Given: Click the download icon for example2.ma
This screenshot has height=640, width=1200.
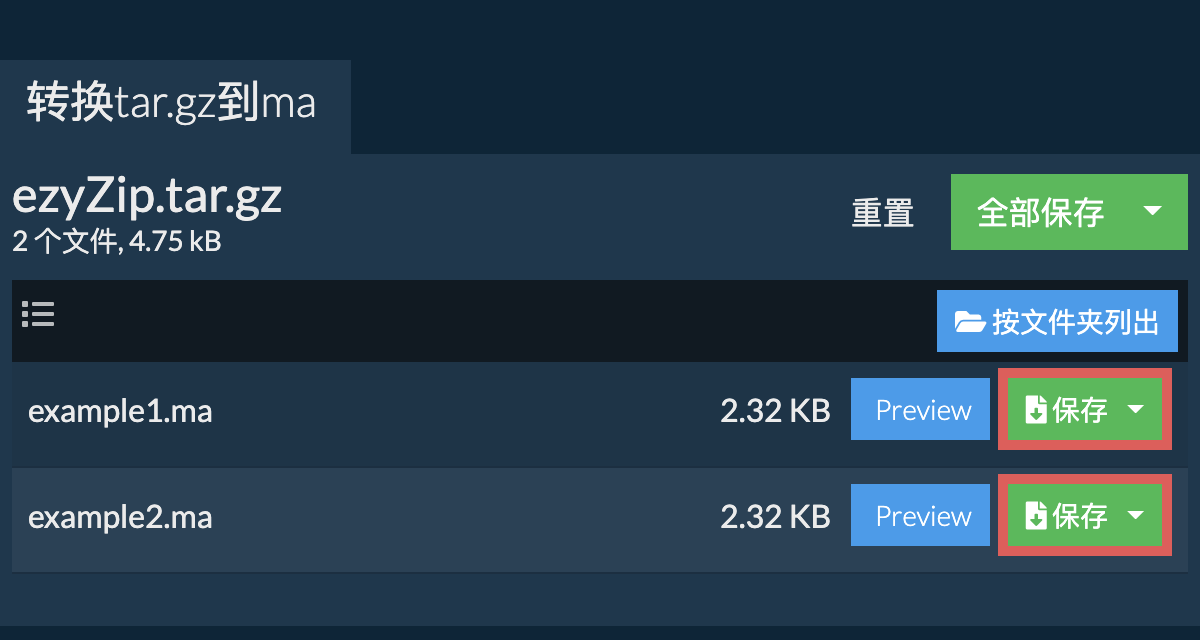Looking at the screenshot, I should click(1036, 516).
